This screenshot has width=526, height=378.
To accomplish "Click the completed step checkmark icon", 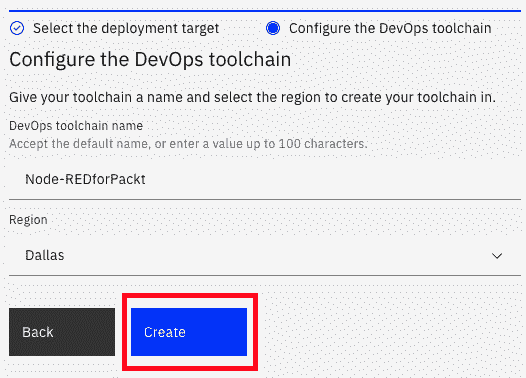I will point(17,28).
